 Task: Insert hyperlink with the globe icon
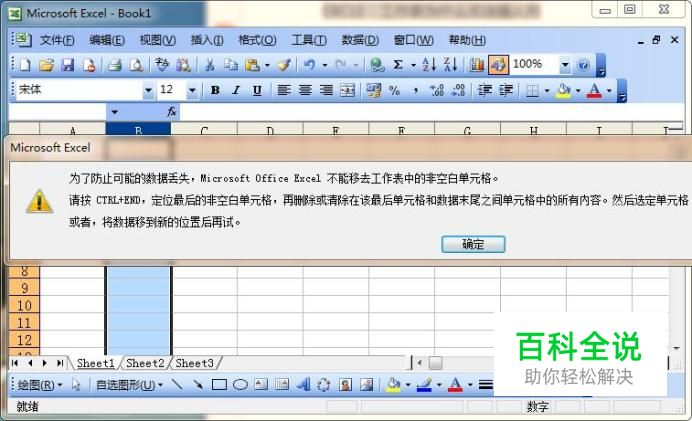377,65
